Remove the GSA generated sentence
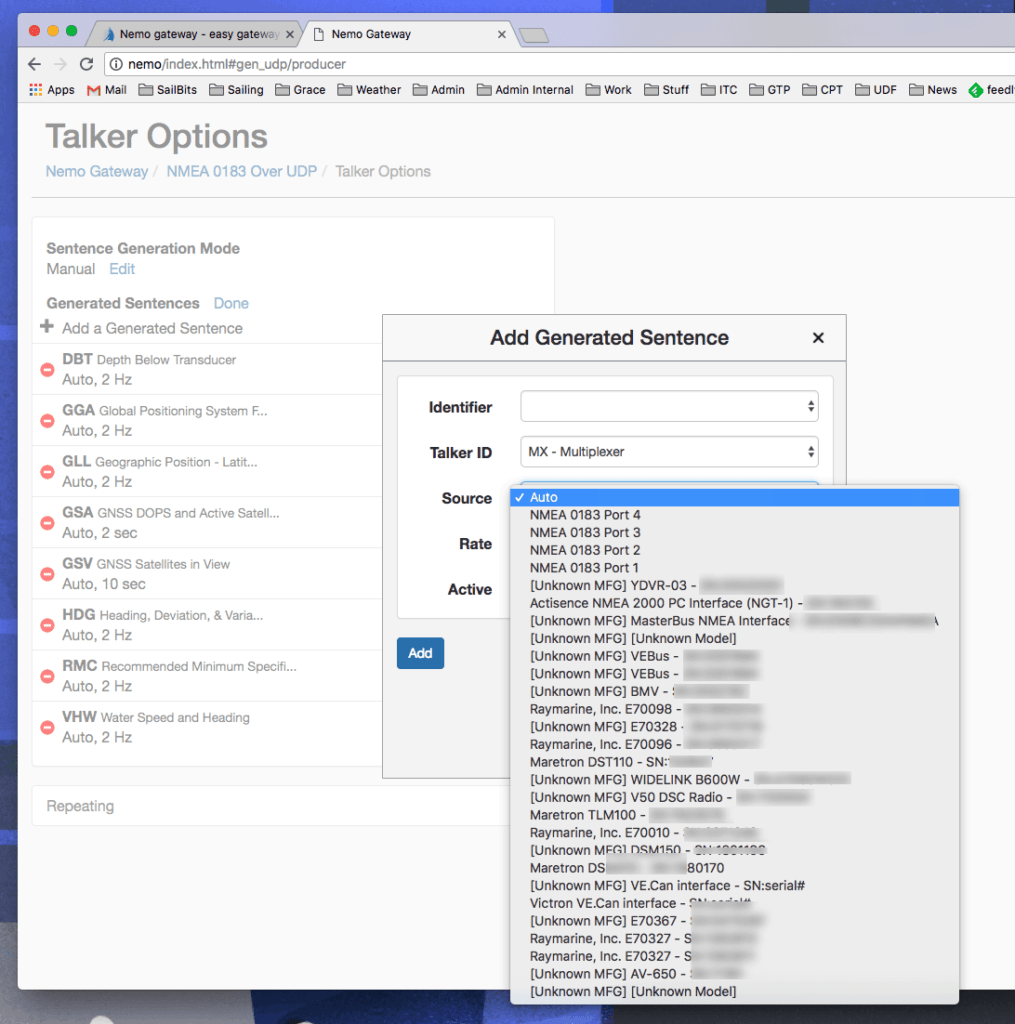Image resolution: width=1015 pixels, height=1024 pixels. [47, 523]
